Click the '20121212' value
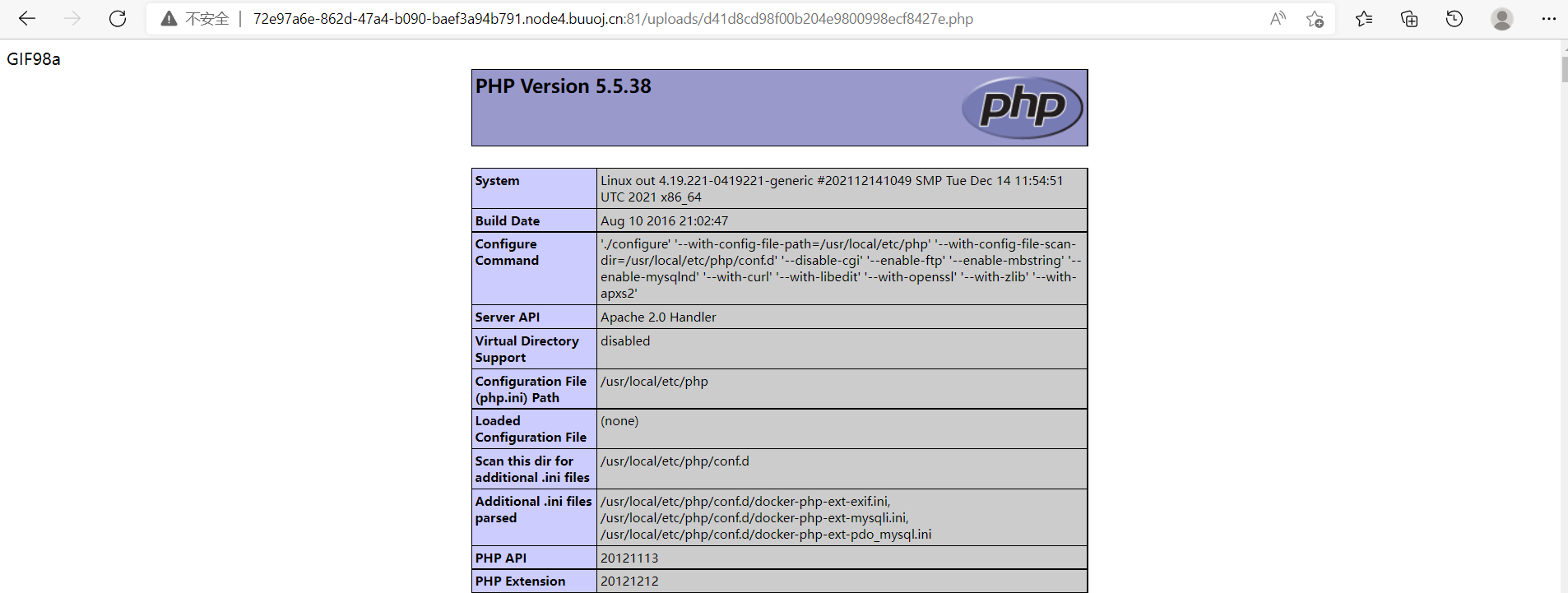 pos(629,581)
